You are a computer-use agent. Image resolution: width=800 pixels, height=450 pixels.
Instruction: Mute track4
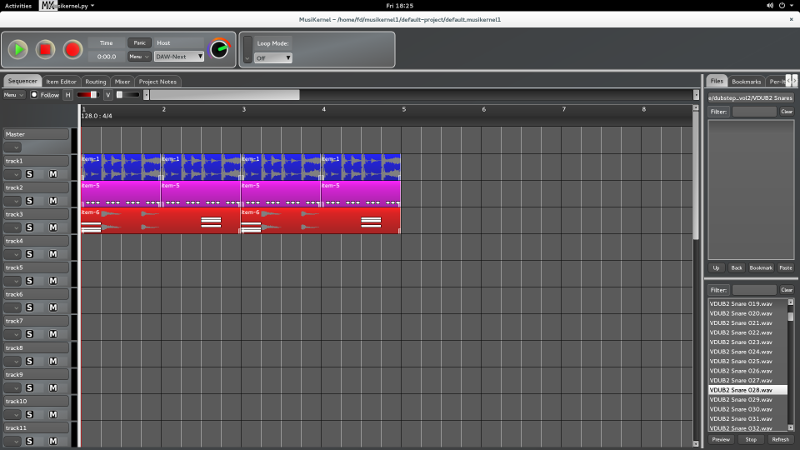click(x=53, y=254)
